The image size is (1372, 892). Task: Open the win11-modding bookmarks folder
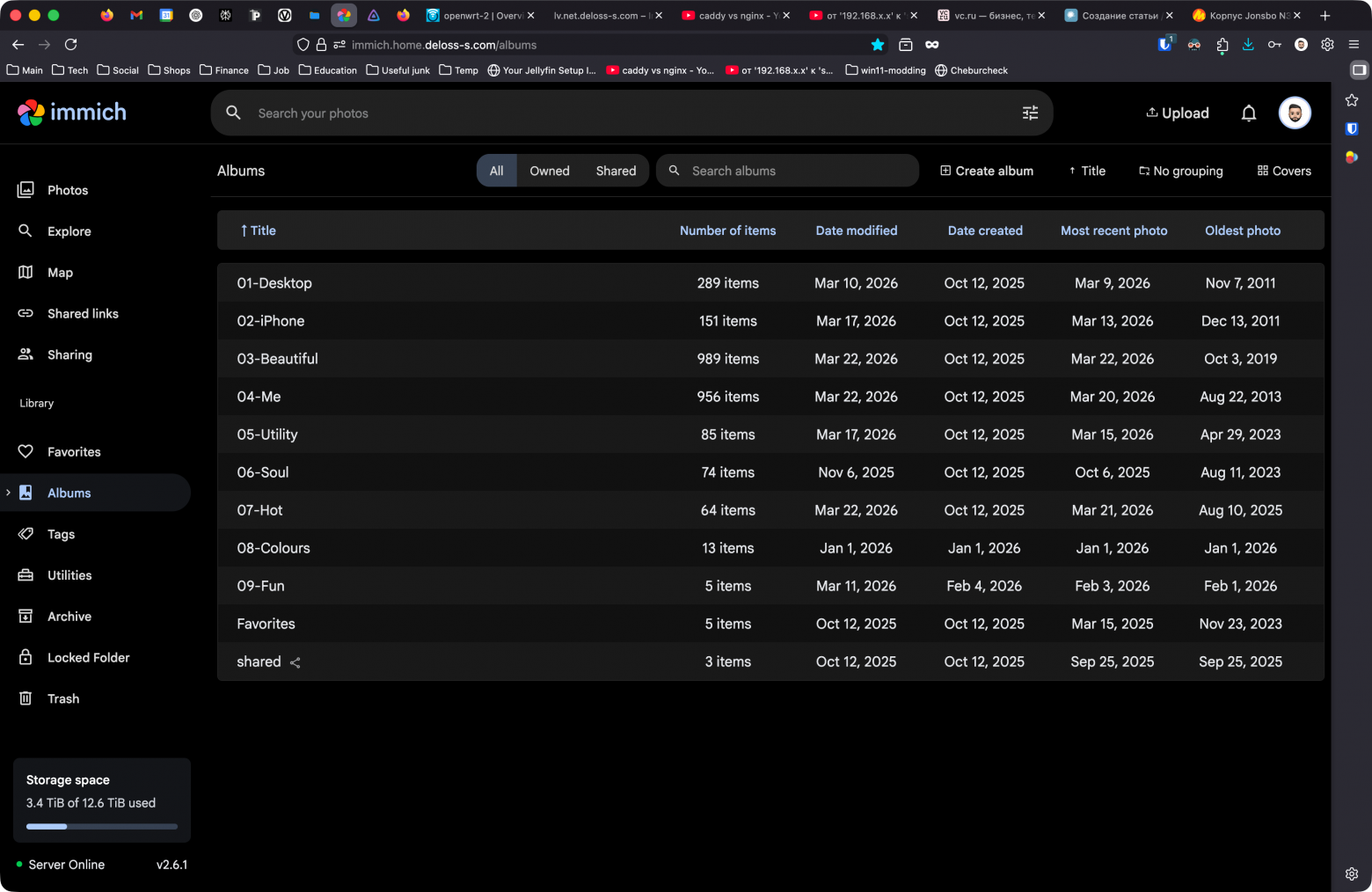pyautogui.click(x=886, y=70)
